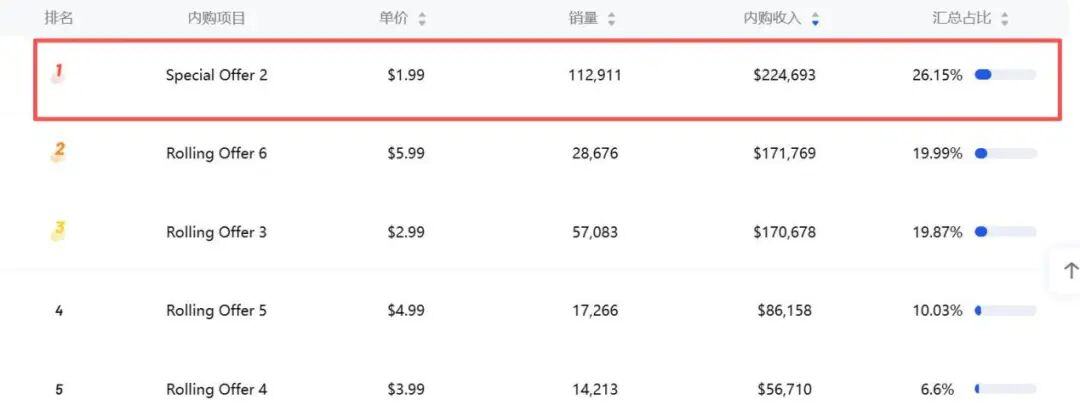1080x405 pixels.
Task: Click the 排名 column header
Action: coord(59,18)
